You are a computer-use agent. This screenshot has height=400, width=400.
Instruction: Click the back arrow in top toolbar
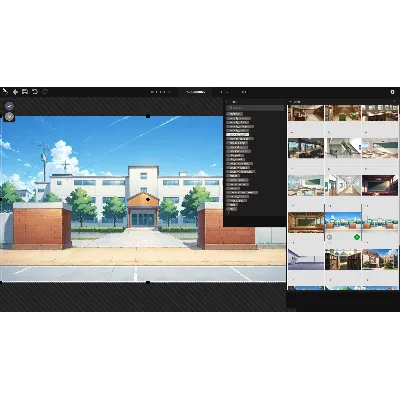coord(15,92)
